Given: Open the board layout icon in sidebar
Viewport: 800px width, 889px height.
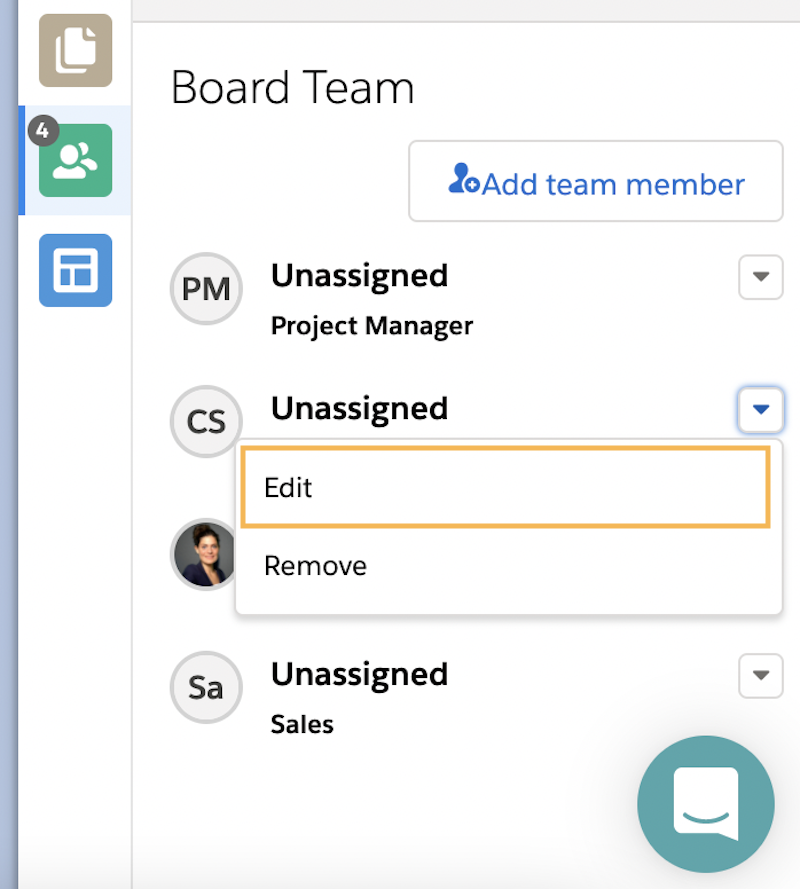Looking at the screenshot, I should click(75, 270).
